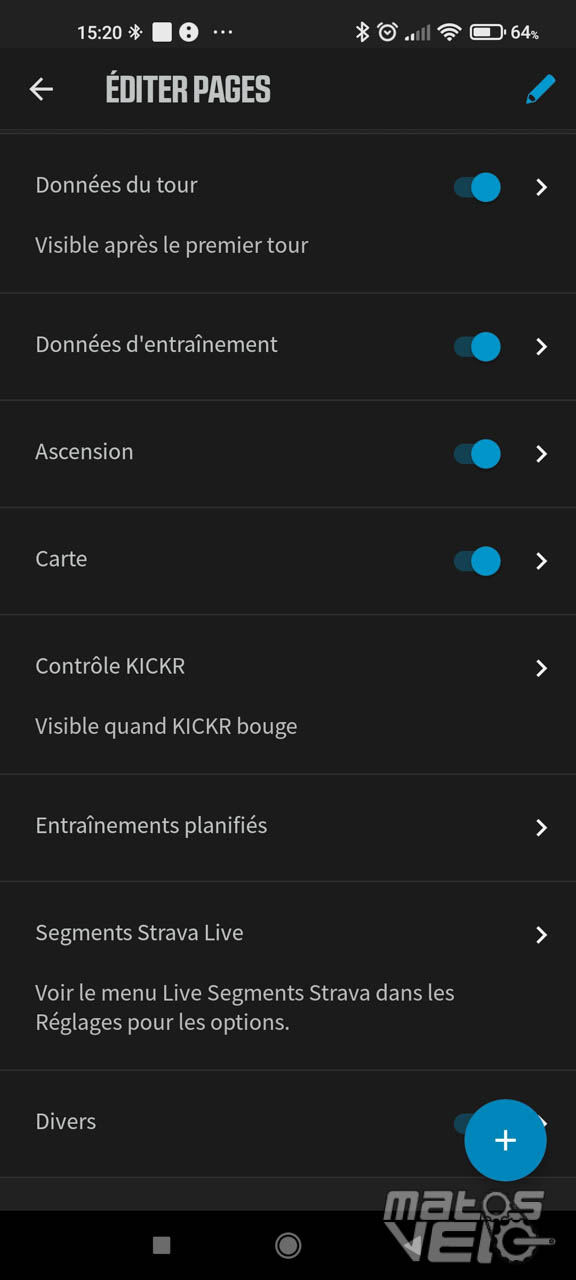The image size is (576, 1280).
Task: Expand Contrôle KICKR with its chevron
Action: pyautogui.click(x=541, y=668)
